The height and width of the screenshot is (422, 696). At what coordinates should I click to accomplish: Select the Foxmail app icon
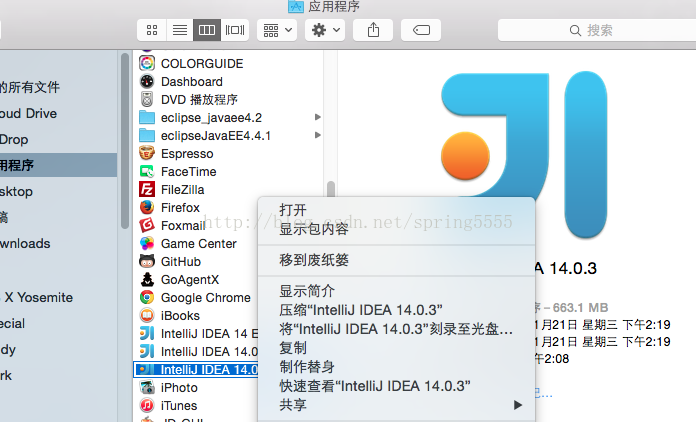click(x=147, y=225)
